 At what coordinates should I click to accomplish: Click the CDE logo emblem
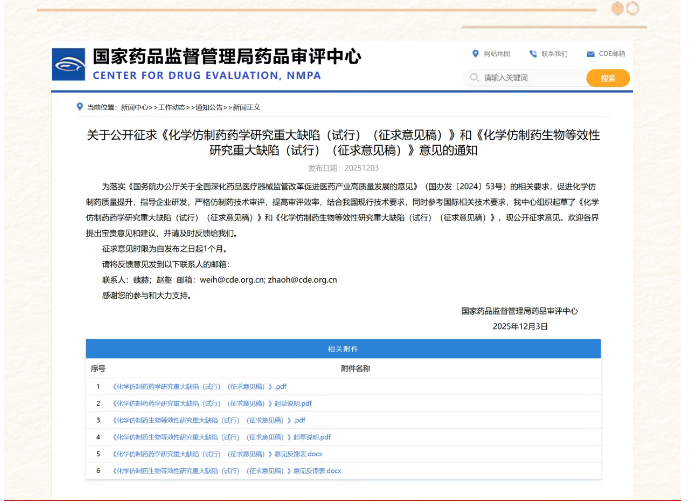[x=69, y=65]
